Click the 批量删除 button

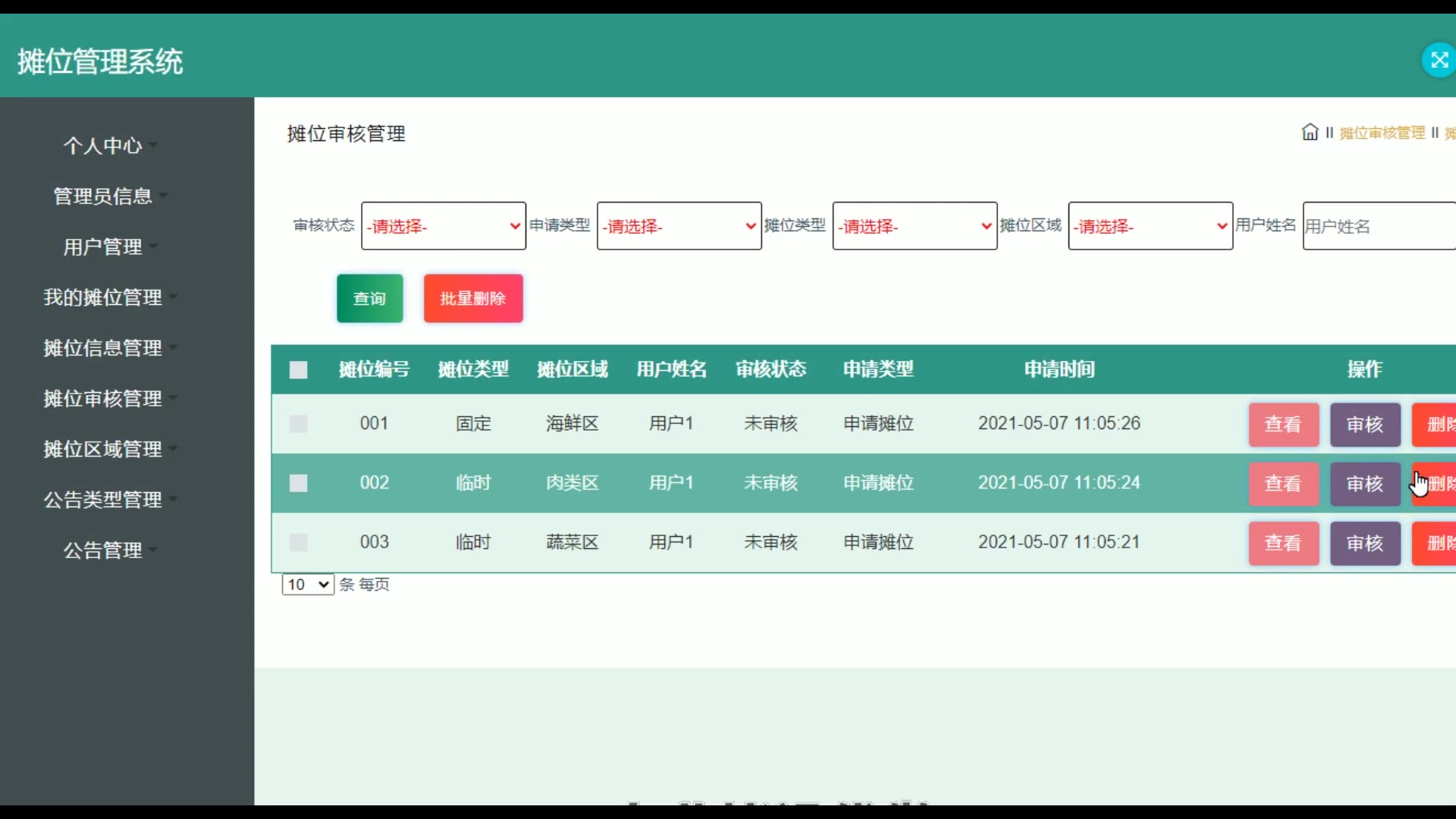pyautogui.click(x=473, y=299)
